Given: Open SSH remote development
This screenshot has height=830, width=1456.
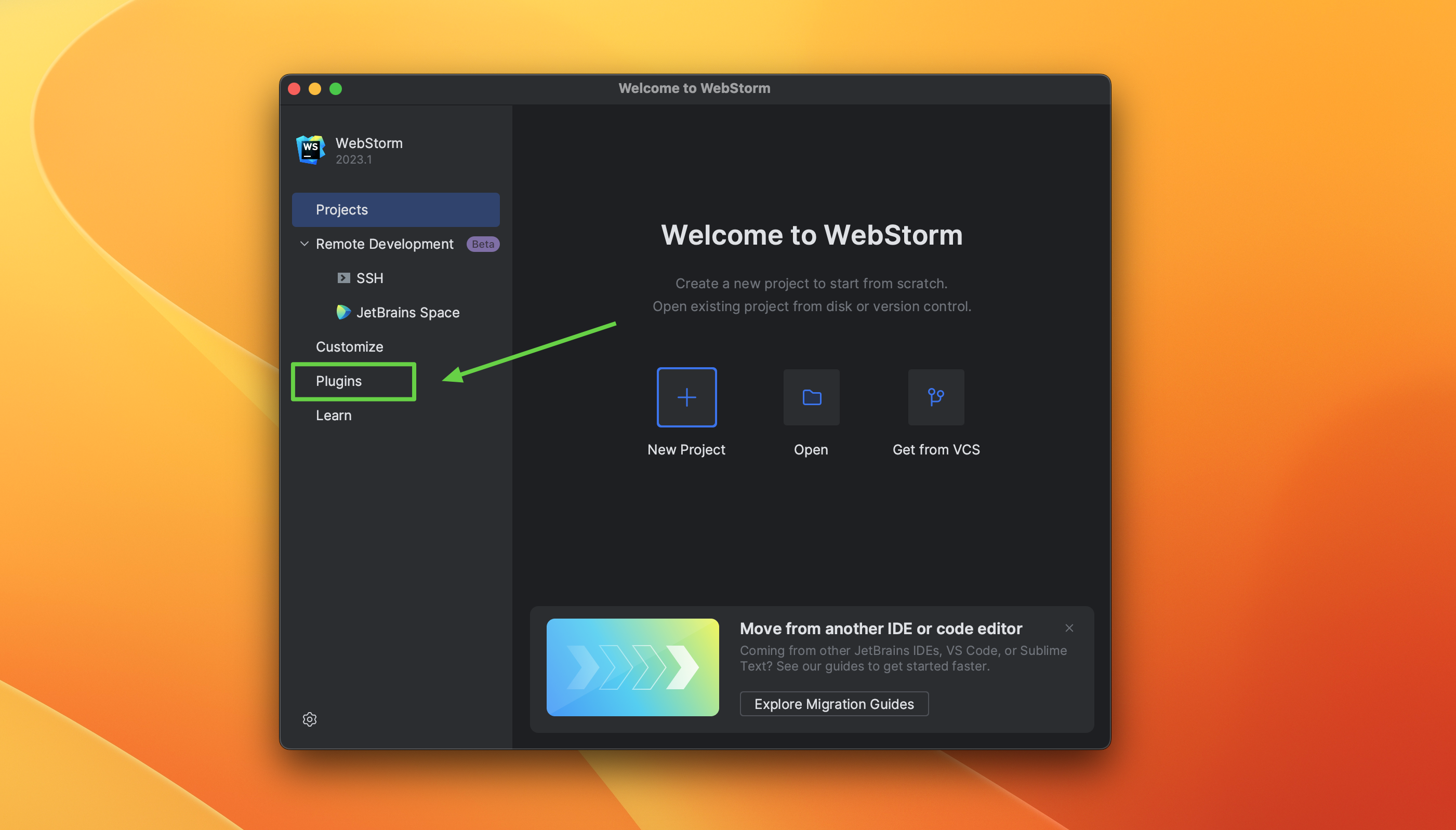Looking at the screenshot, I should [369, 278].
